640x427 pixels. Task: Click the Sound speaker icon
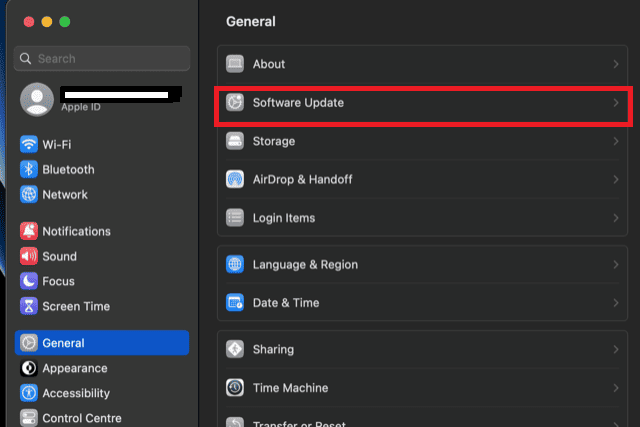click(x=29, y=256)
